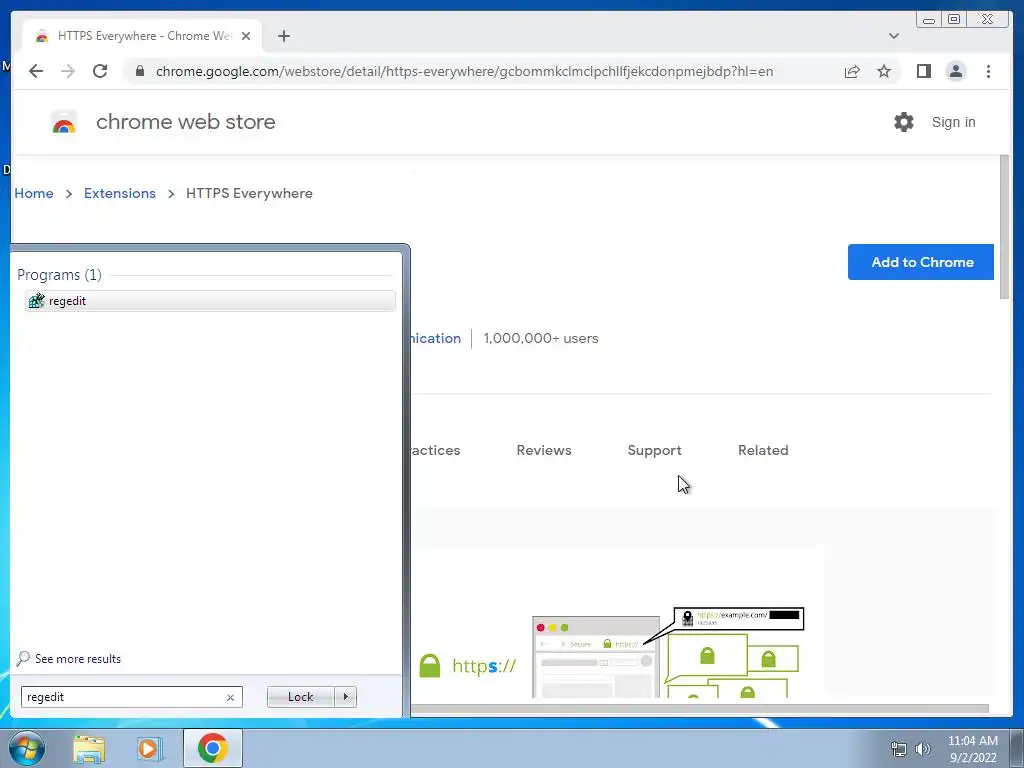Close the HTTPS Everywhere tab
Screen dimensions: 1024x768
tap(246, 36)
